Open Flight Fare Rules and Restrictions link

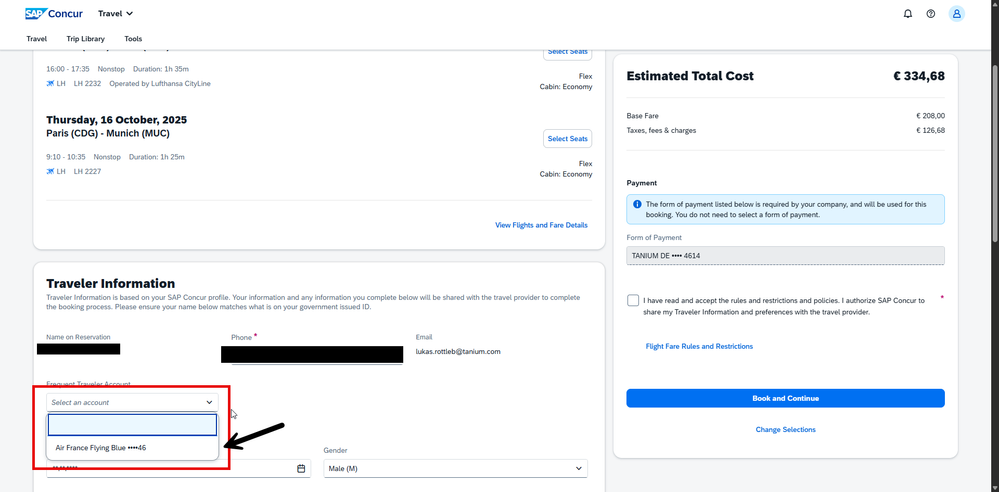(699, 346)
